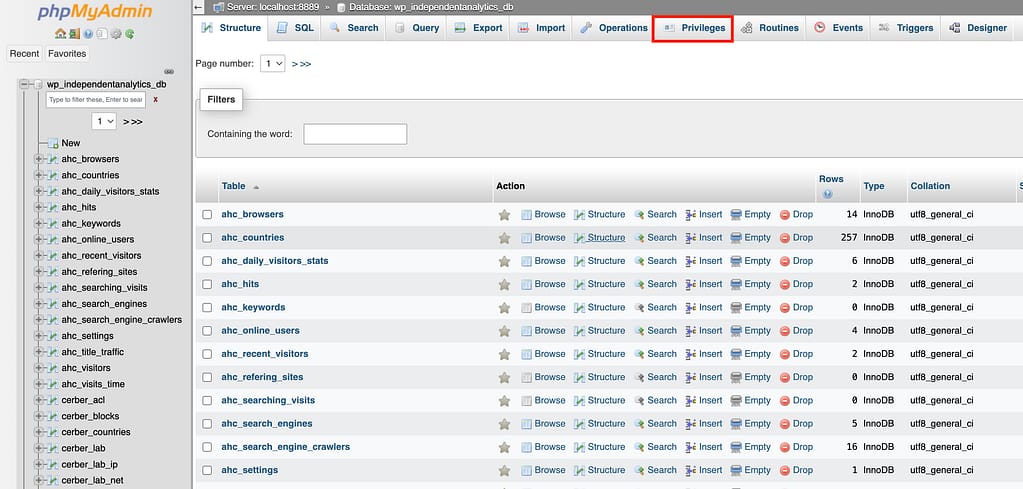
Task: Select the ahc_settings row checkbox
Action: pos(207,470)
